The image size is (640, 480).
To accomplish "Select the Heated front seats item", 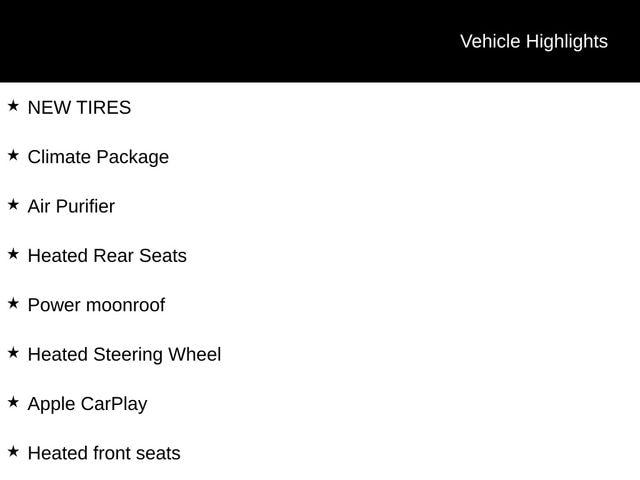I will coord(104,454).
